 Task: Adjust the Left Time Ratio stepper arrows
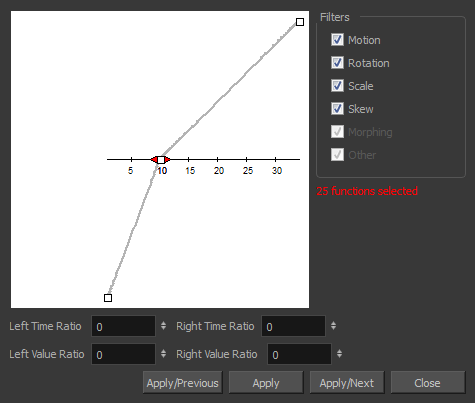[163, 326]
